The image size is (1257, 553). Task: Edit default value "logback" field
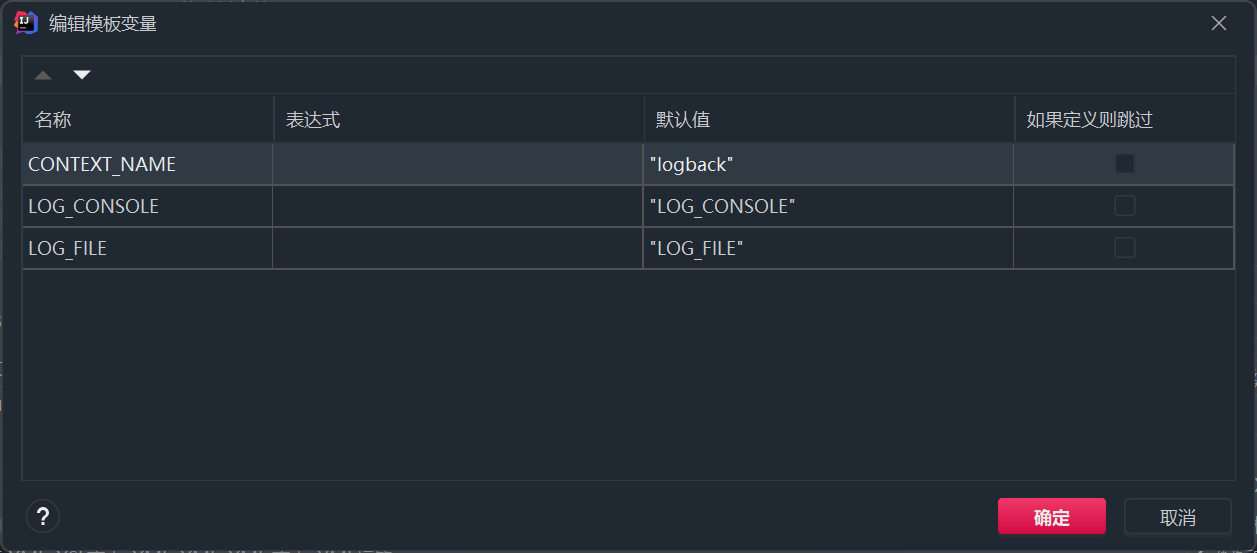(828, 164)
